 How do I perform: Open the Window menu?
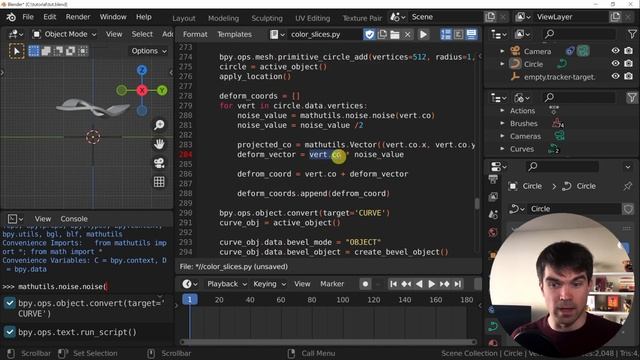tap(113, 17)
